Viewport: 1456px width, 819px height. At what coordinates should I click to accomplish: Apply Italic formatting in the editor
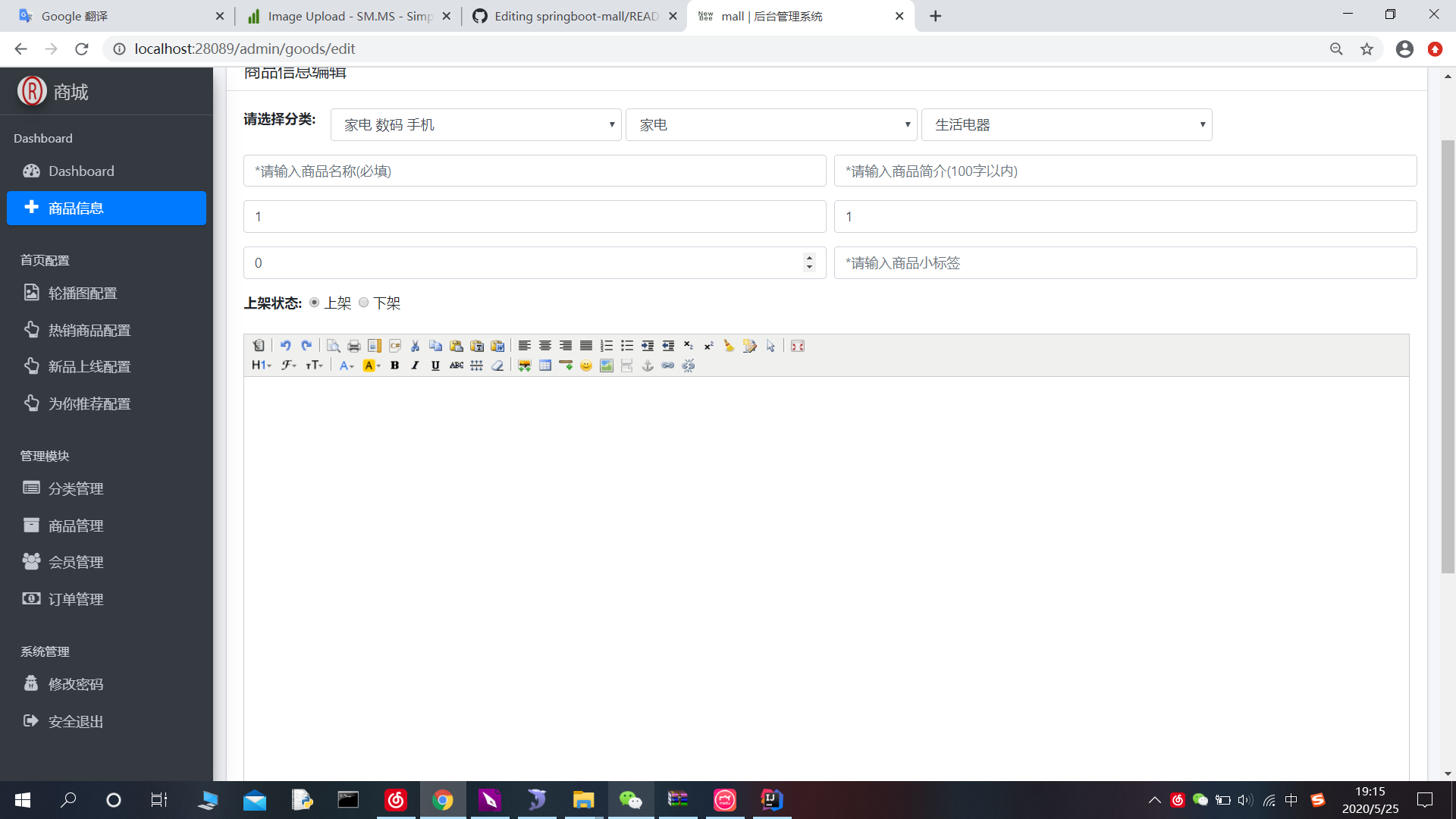415,365
